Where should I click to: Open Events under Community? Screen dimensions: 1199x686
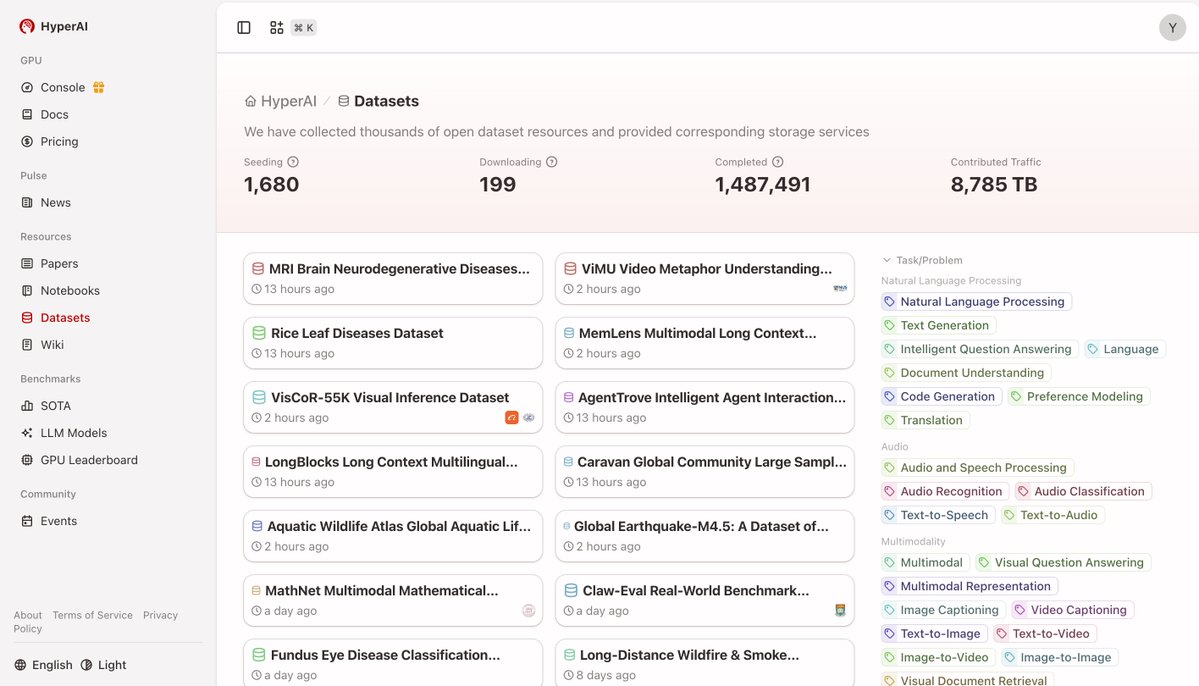pos(49,521)
